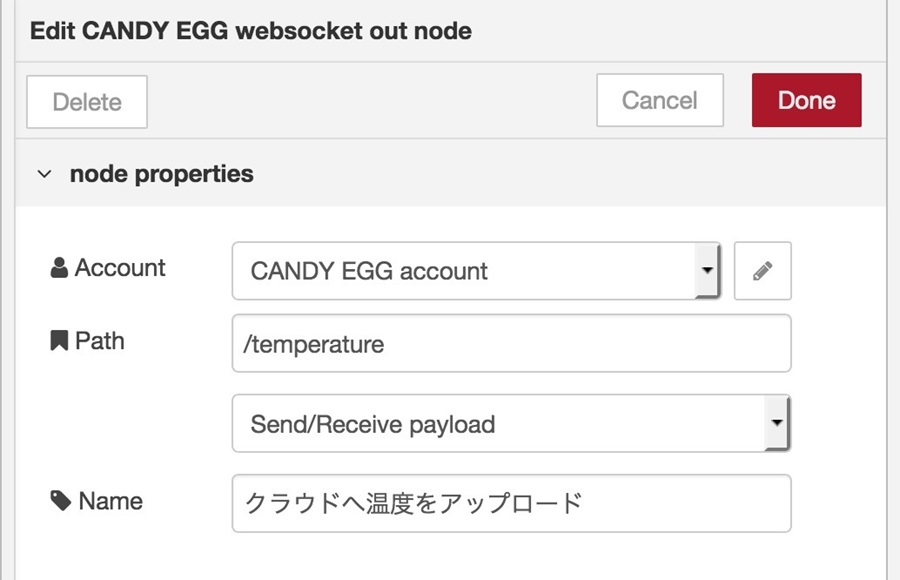Focus the /temperature path field
This screenshot has width=900, height=580.
pos(511,343)
